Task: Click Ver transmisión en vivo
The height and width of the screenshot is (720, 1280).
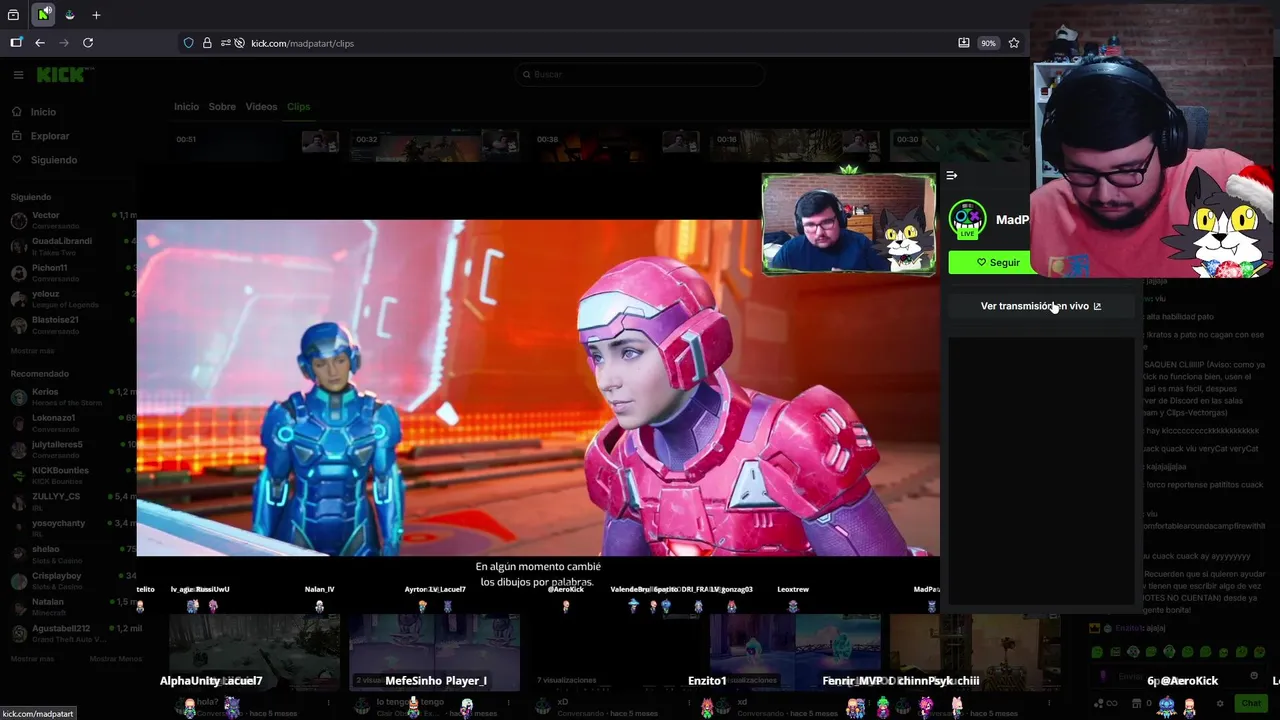Action: click(1040, 306)
